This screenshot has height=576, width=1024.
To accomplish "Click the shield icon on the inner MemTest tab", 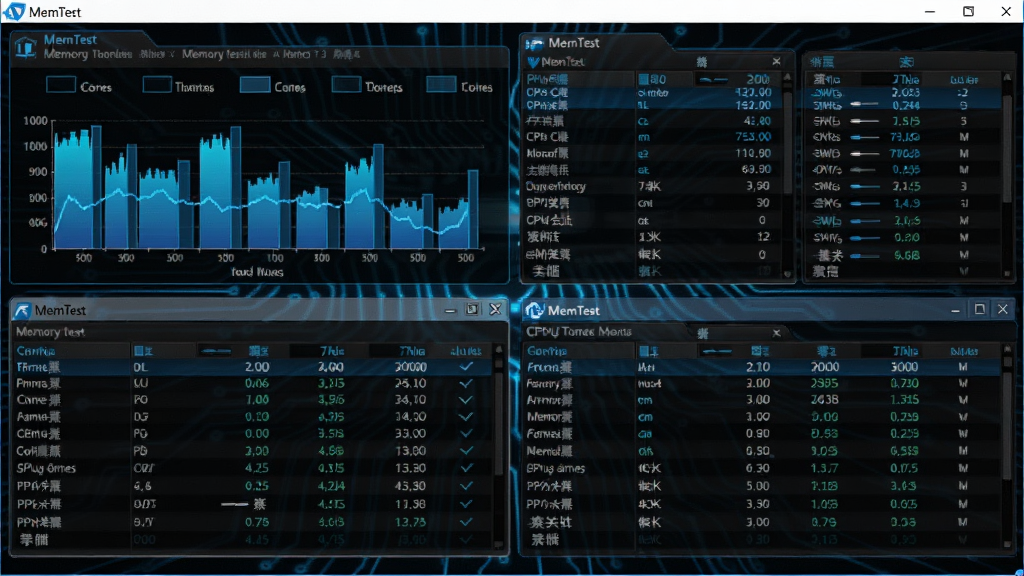I will [x=534, y=62].
